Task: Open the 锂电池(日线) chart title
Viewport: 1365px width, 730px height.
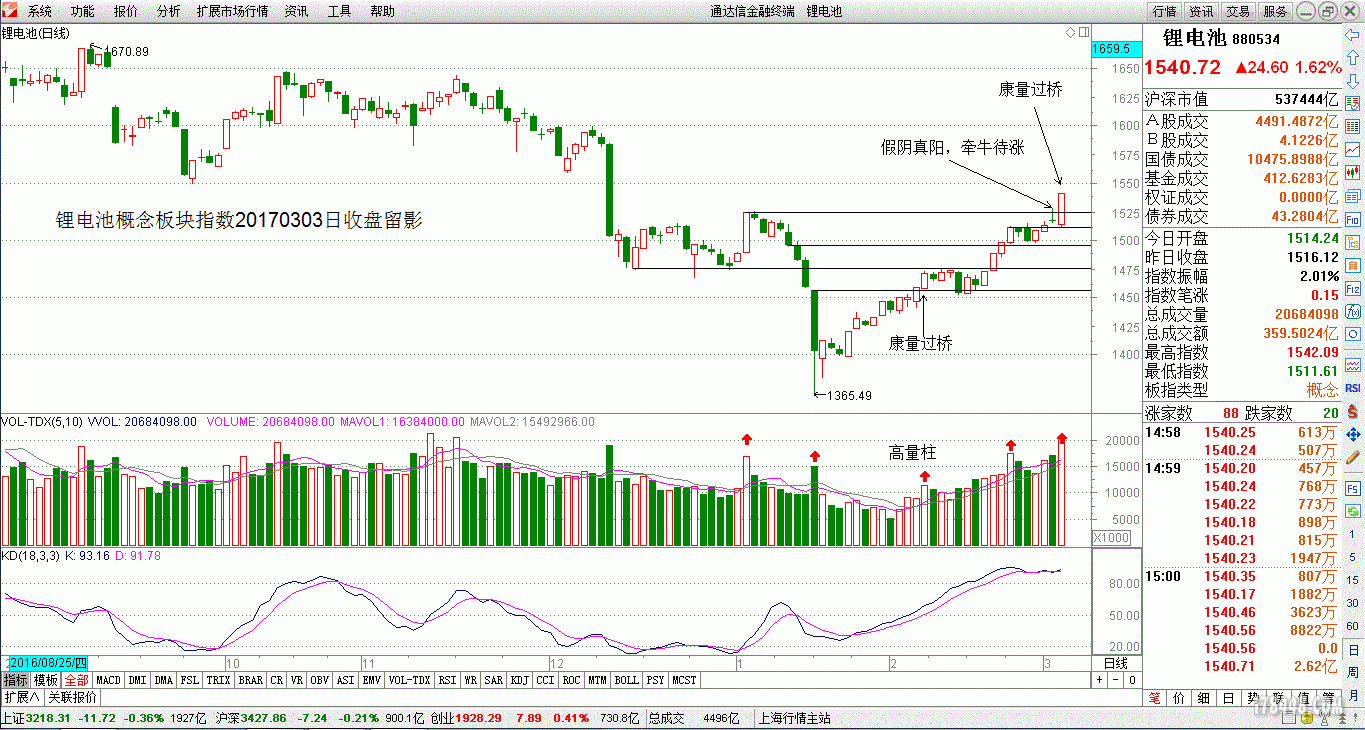Action: pyautogui.click(x=36, y=33)
